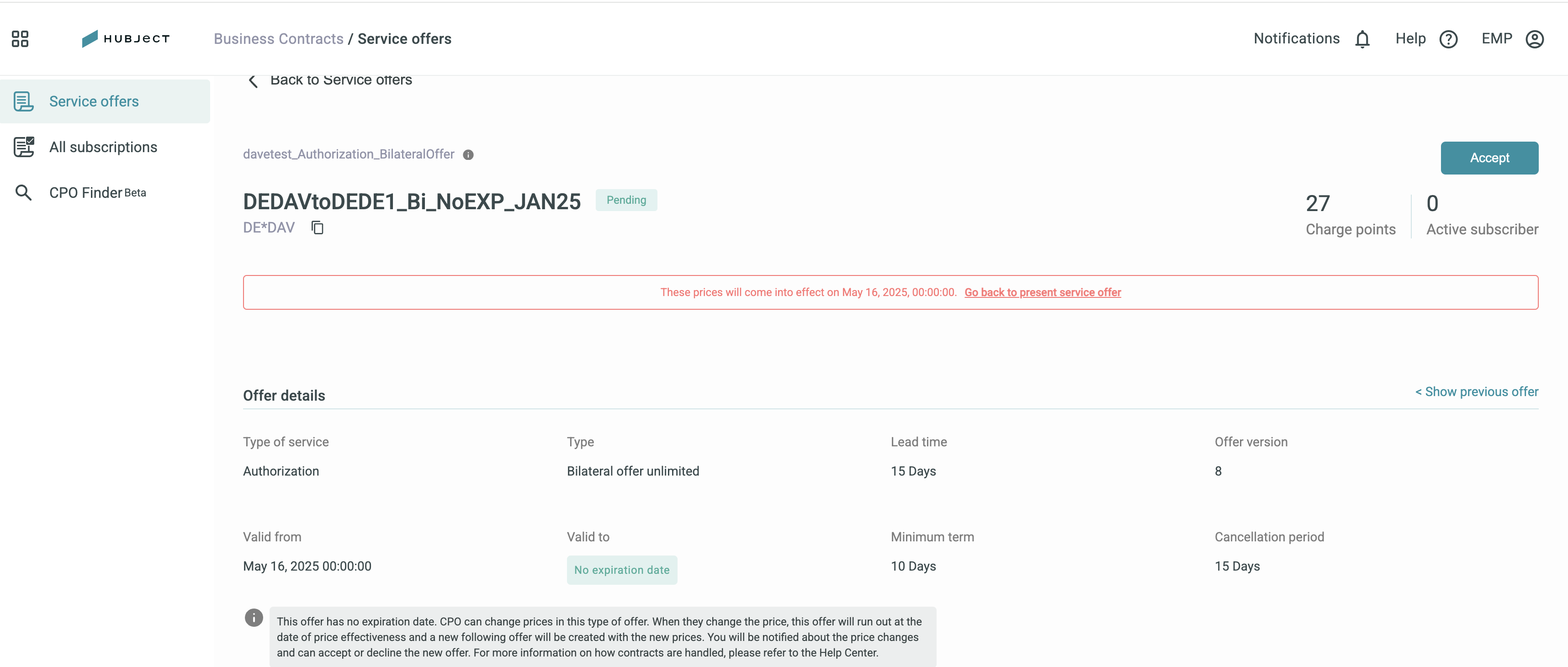Click info icon next to davetest_Authorization_BilateralOffer
The width and height of the screenshot is (1568, 667).
point(468,155)
